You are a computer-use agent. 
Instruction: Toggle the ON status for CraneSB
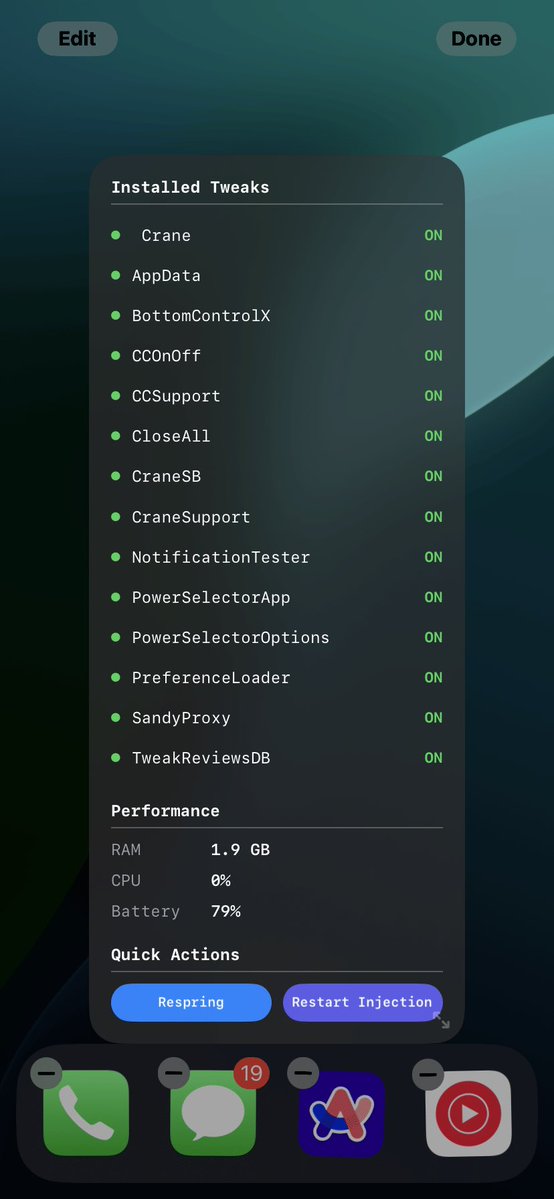(x=434, y=476)
